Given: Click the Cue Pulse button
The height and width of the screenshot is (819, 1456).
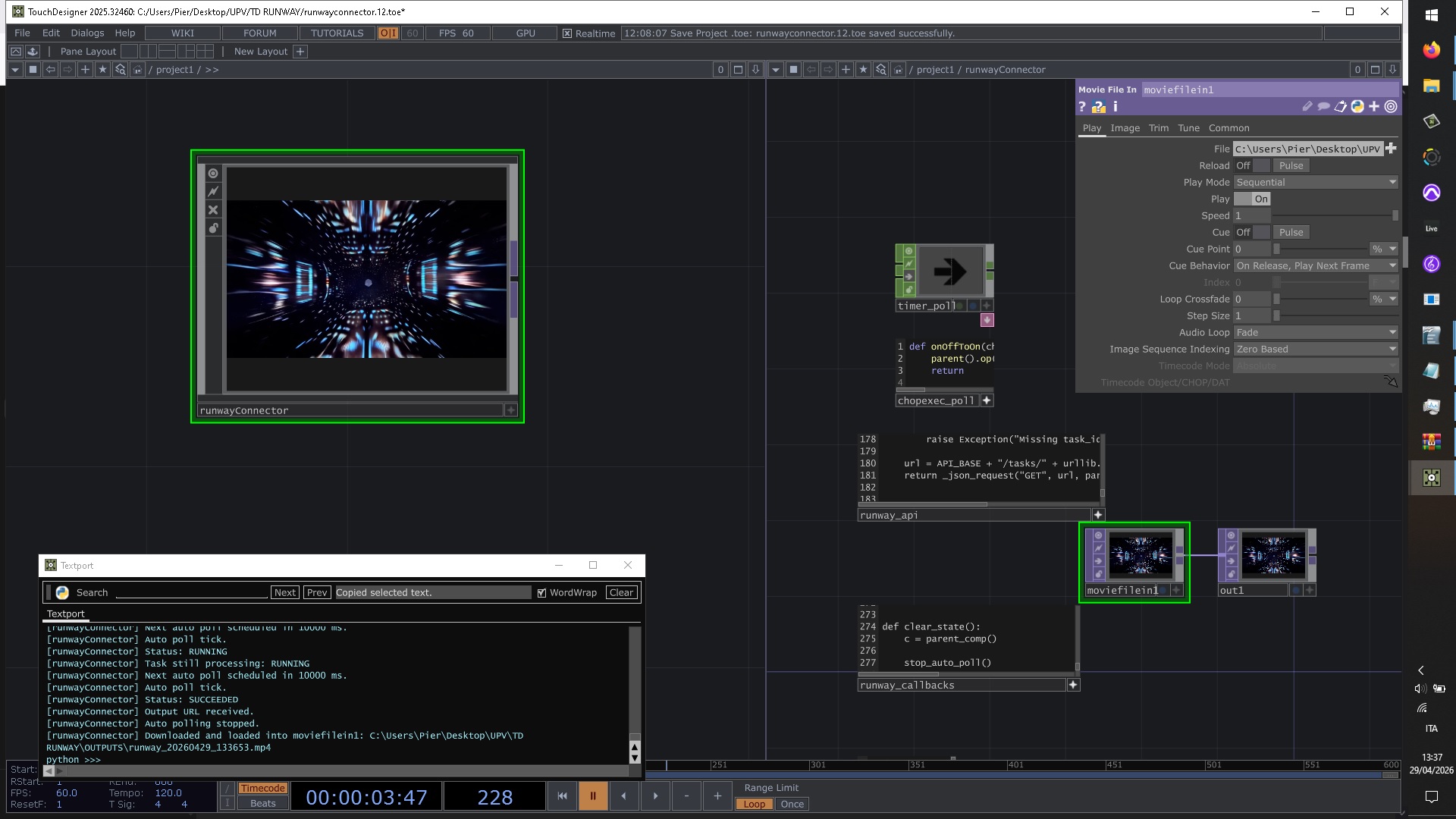Looking at the screenshot, I should coord(1291,233).
